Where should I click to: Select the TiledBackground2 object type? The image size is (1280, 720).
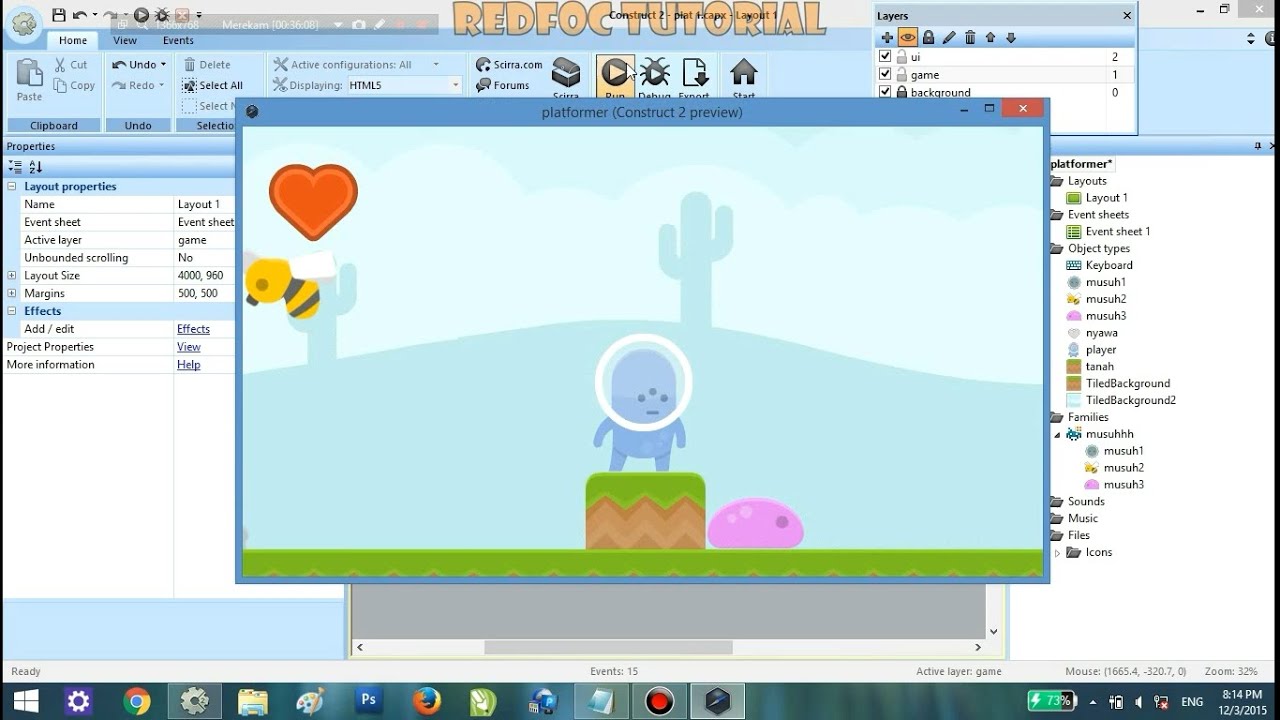point(1130,400)
